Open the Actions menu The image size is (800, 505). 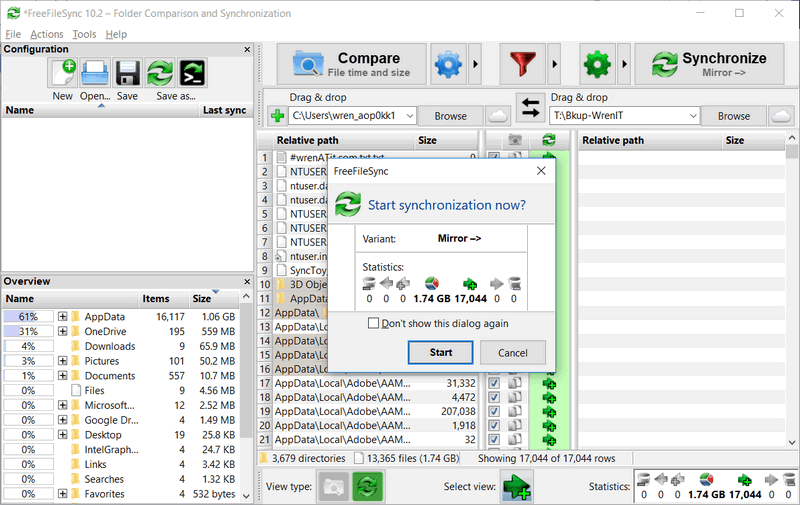coord(46,34)
